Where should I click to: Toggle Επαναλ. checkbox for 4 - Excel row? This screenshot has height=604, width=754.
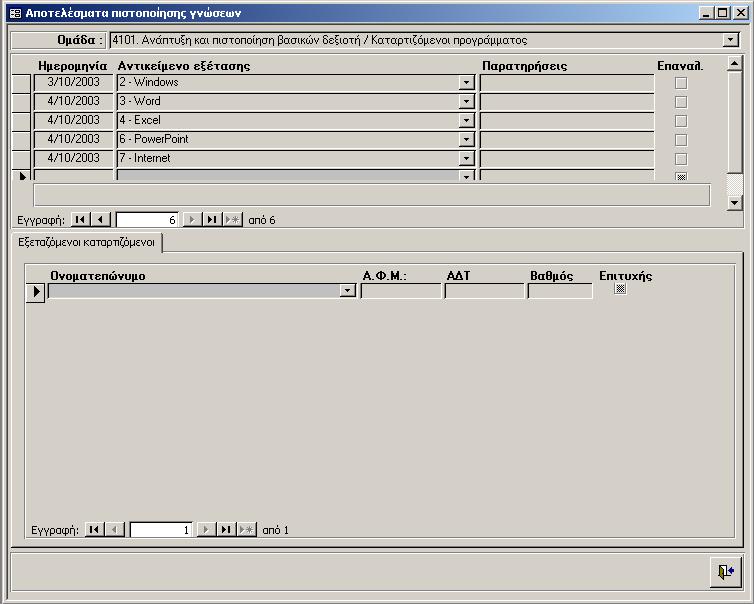tap(681, 121)
